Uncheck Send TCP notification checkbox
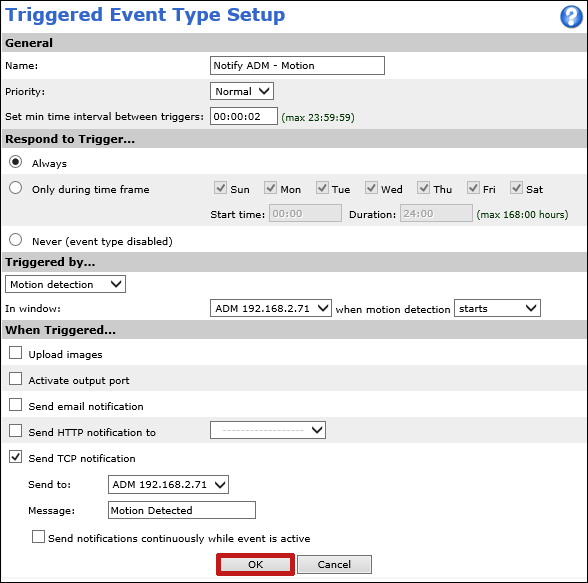This screenshot has height=583, width=588. [15, 457]
